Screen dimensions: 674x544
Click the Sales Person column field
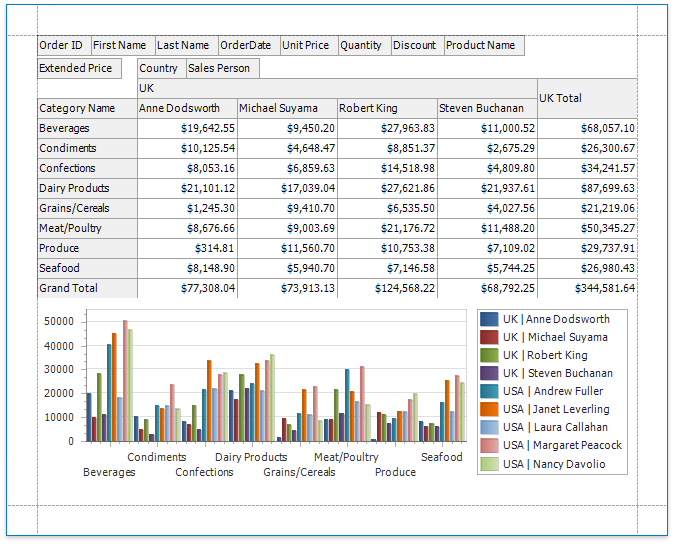[x=222, y=68]
